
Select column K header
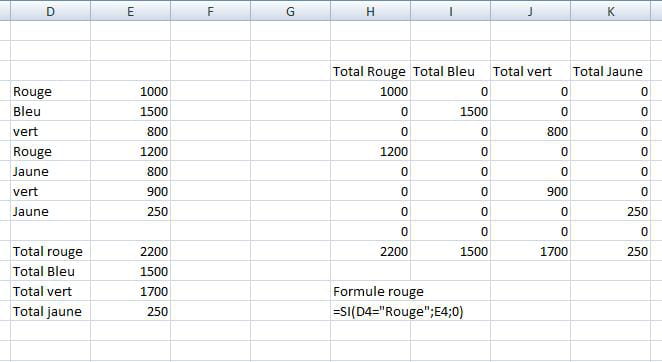coord(610,11)
